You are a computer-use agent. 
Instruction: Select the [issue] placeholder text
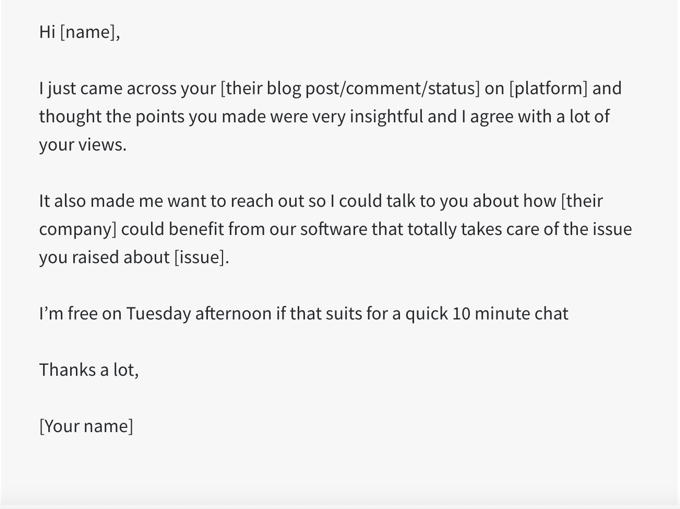(201, 257)
